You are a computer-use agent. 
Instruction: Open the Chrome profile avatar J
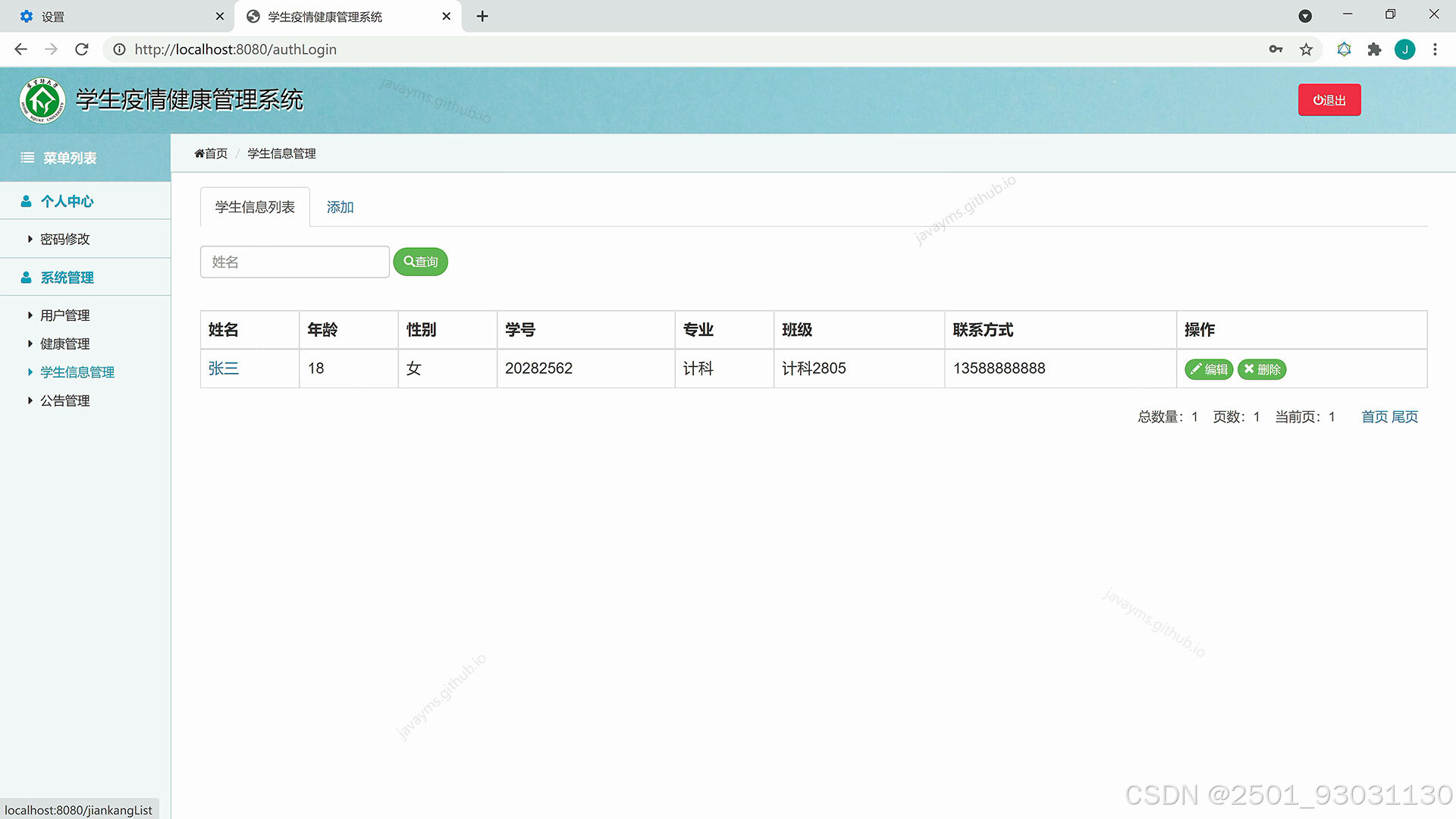pos(1404,49)
